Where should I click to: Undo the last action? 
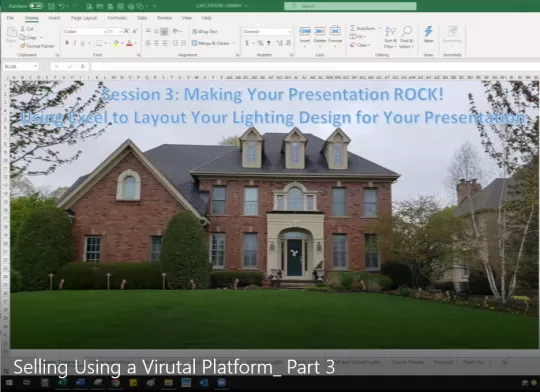coord(62,6)
